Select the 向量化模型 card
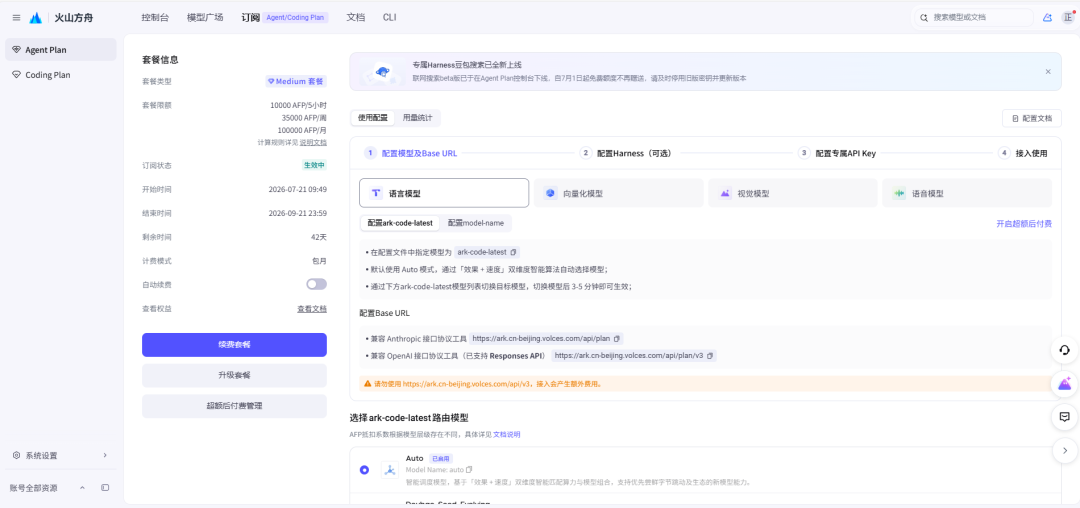The image size is (1080, 508). click(x=619, y=193)
